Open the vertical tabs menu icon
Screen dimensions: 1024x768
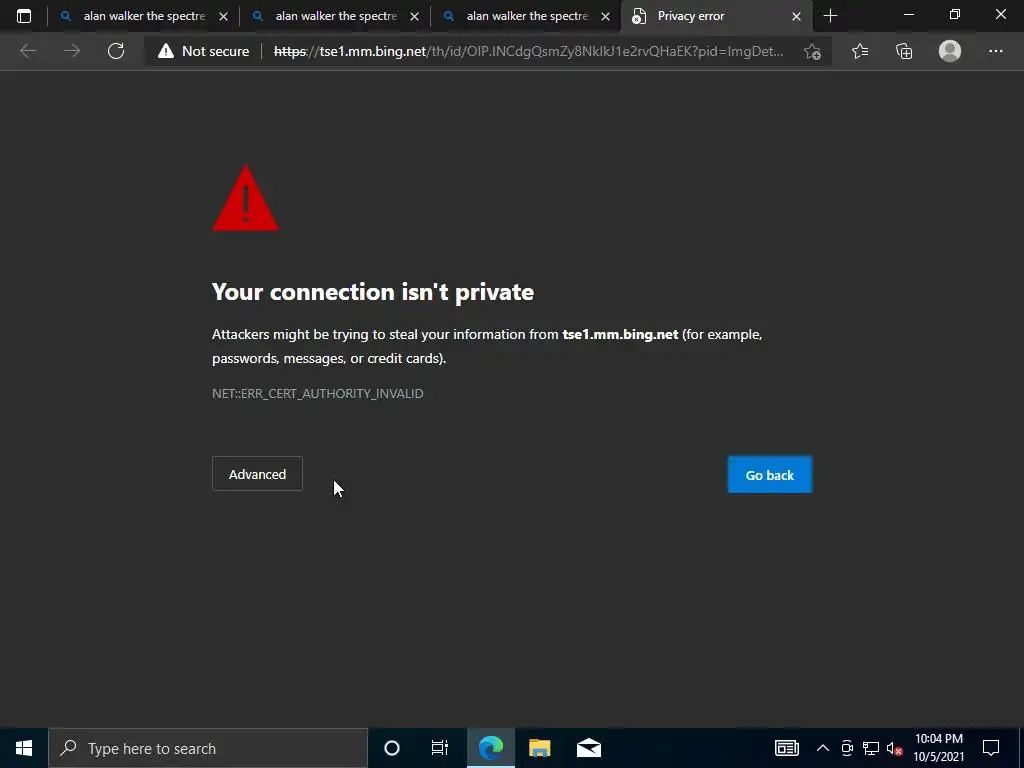pyautogui.click(x=24, y=16)
